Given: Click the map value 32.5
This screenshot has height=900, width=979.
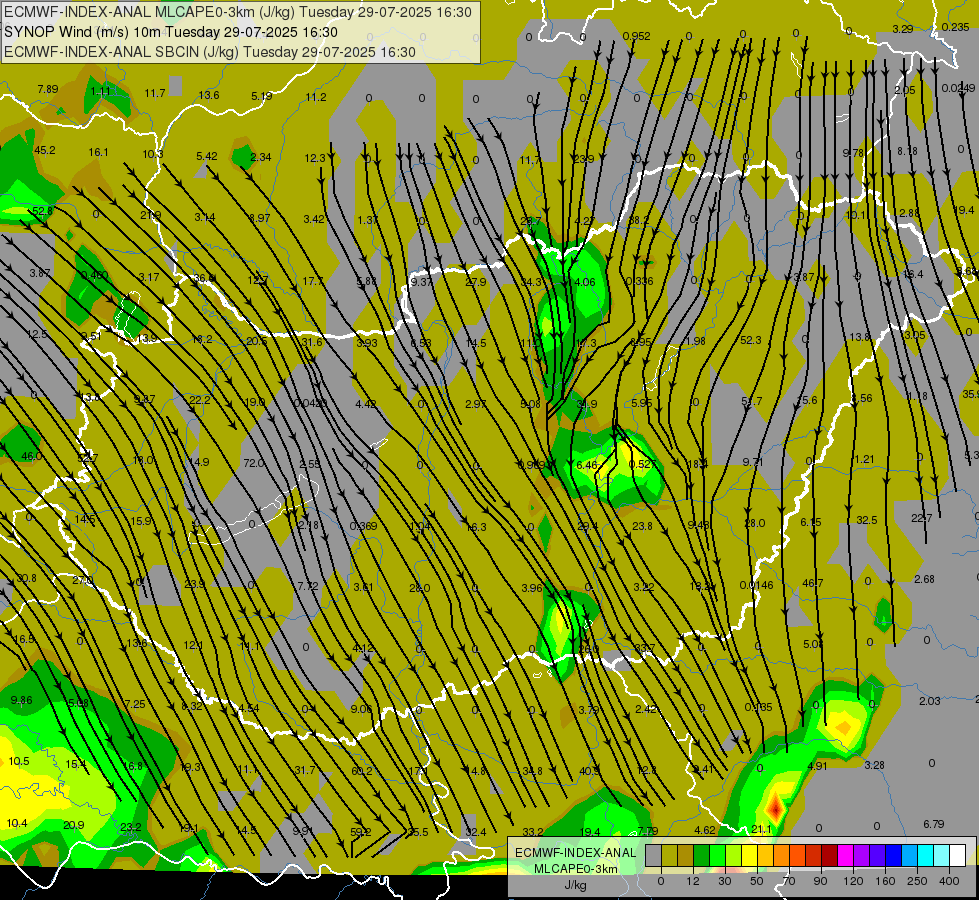Looking at the screenshot, I should tap(867, 520).
